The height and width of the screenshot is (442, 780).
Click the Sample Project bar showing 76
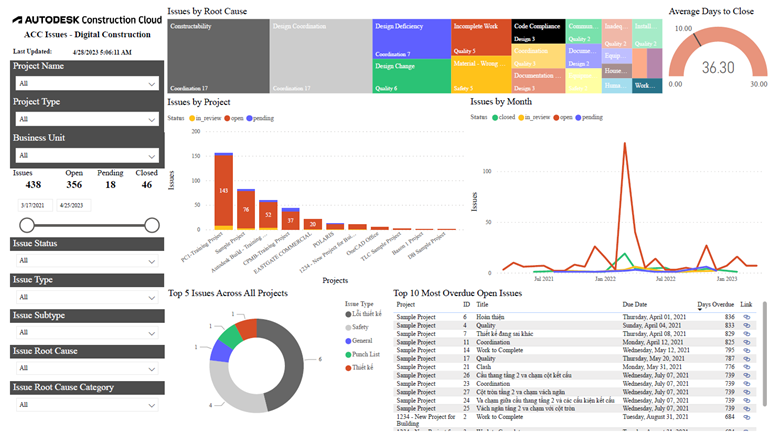point(246,209)
